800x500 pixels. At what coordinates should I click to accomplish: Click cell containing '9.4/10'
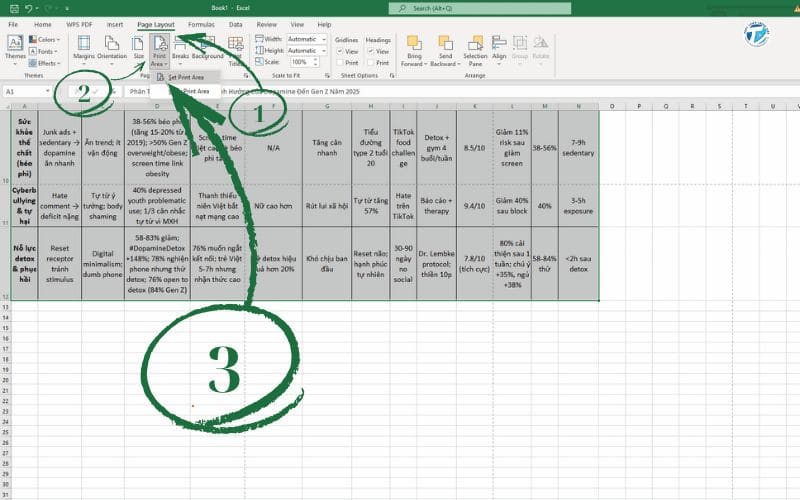click(474, 206)
